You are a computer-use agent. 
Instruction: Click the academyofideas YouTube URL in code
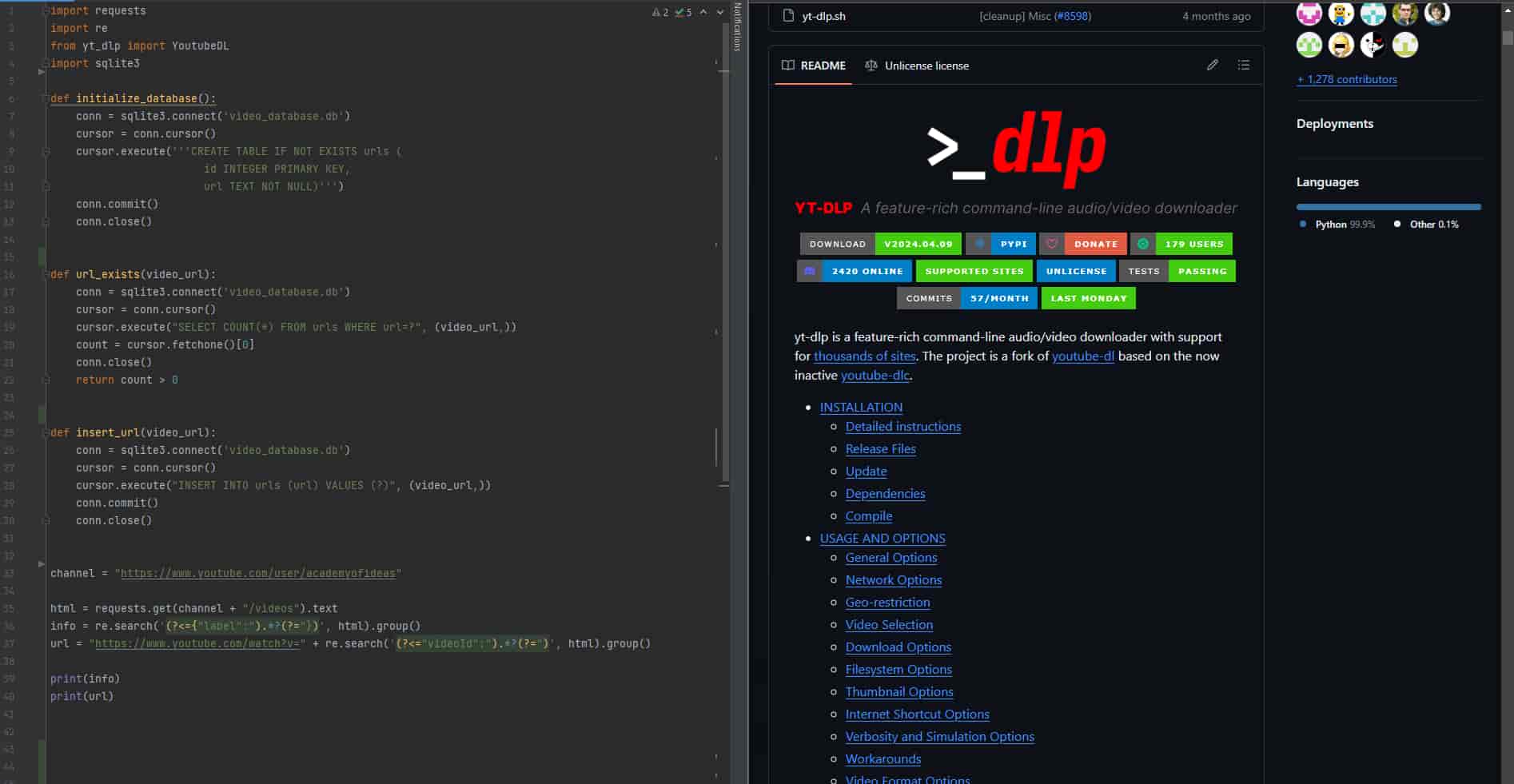[x=258, y=573]
